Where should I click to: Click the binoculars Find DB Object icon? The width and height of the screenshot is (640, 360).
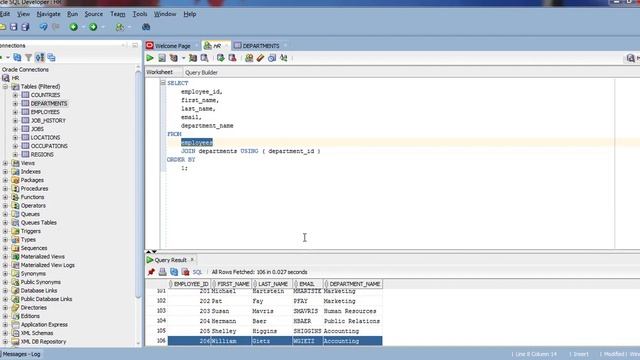tap(146, 27)
